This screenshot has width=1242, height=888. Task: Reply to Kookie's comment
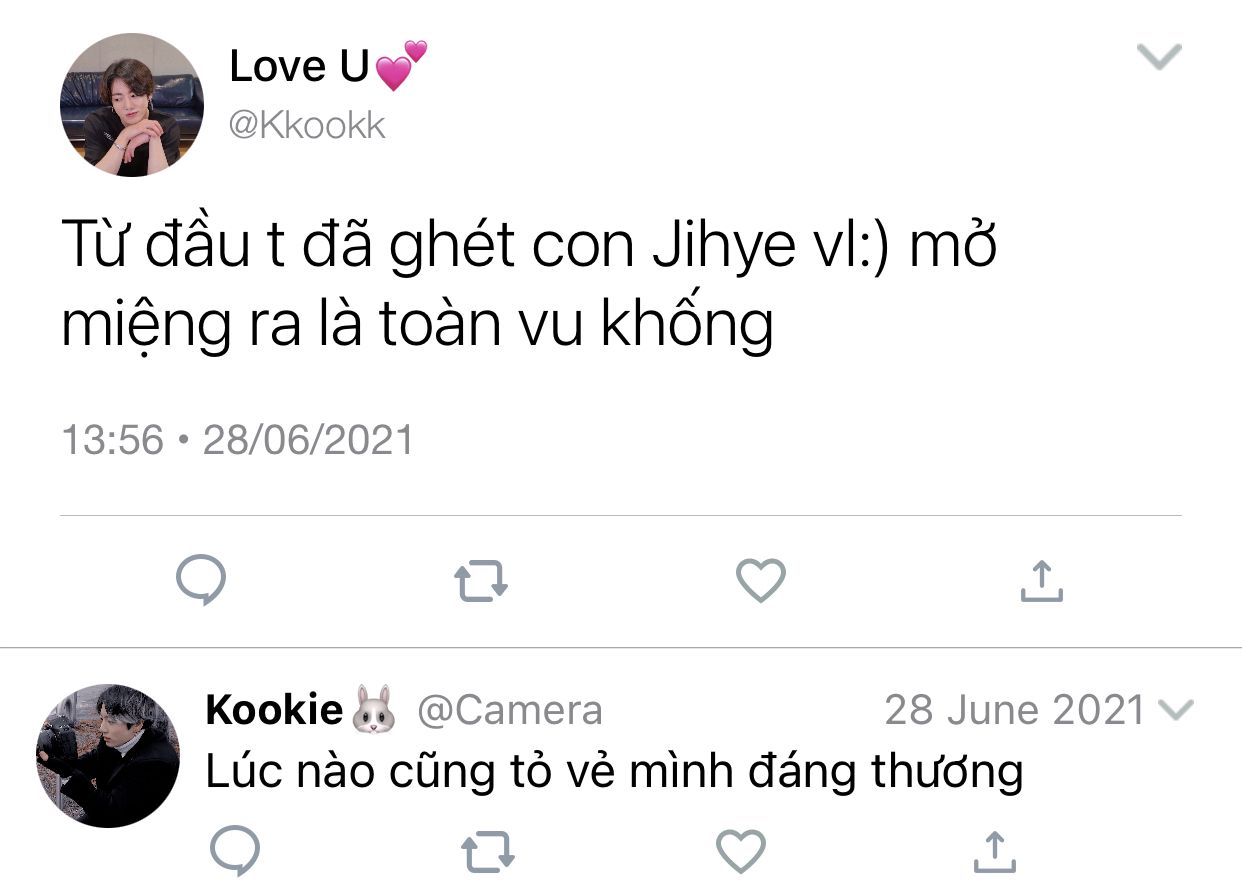pyautogui.click(x=235, y=852)
